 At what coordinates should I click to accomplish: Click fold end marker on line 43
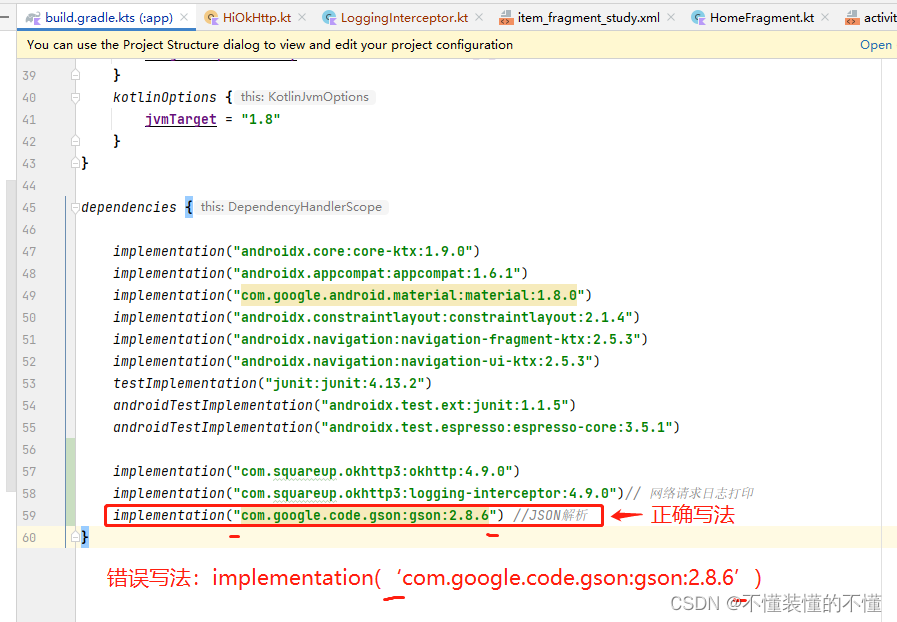(75, 163)
